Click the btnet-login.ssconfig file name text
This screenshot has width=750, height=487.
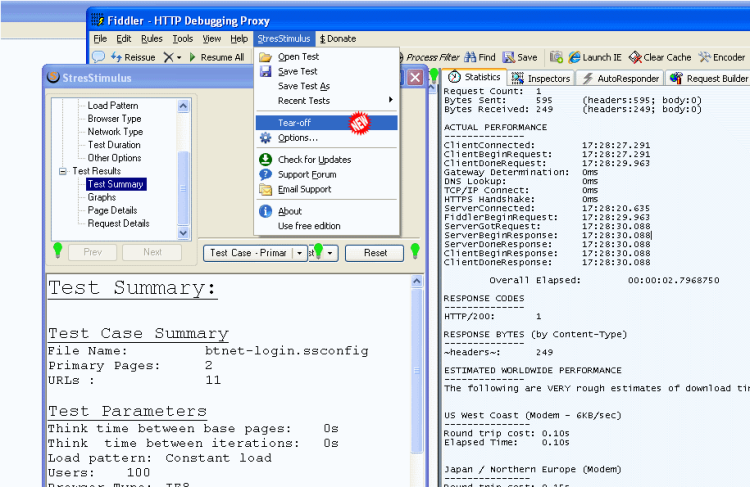287,351
